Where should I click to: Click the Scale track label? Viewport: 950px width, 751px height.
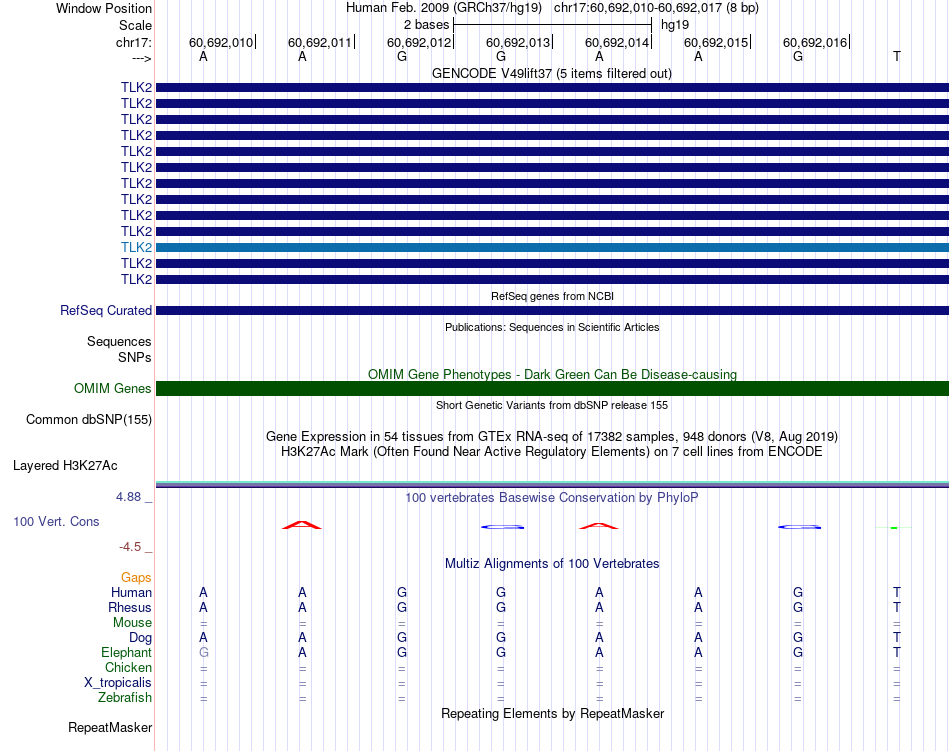point(135,25)
